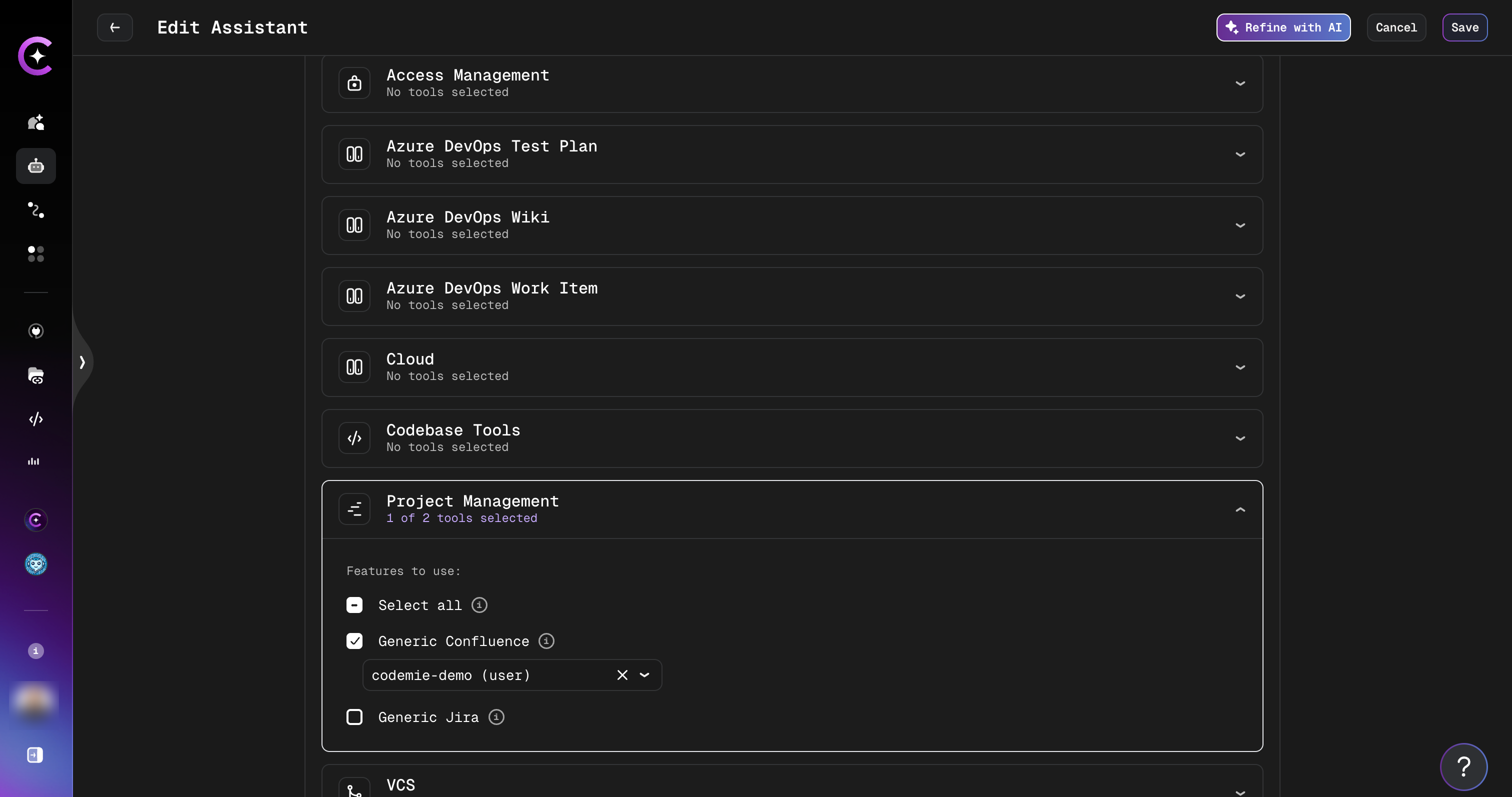Viewport: 1512px width, 797px height.
Task: Open the data sources folder icon
Action: pyautogui.click(x=35, y=375)
